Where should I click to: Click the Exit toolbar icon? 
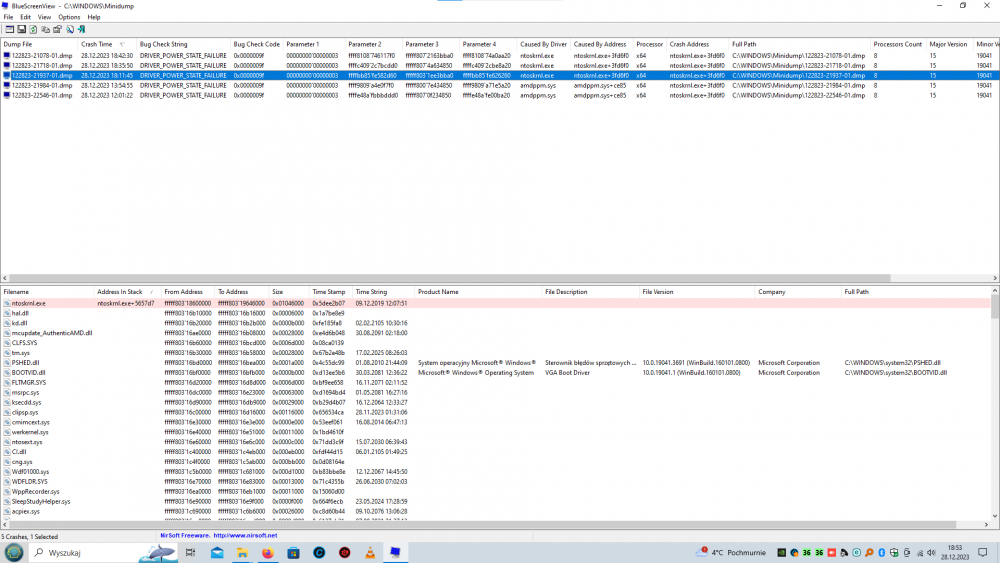[80, 29]
